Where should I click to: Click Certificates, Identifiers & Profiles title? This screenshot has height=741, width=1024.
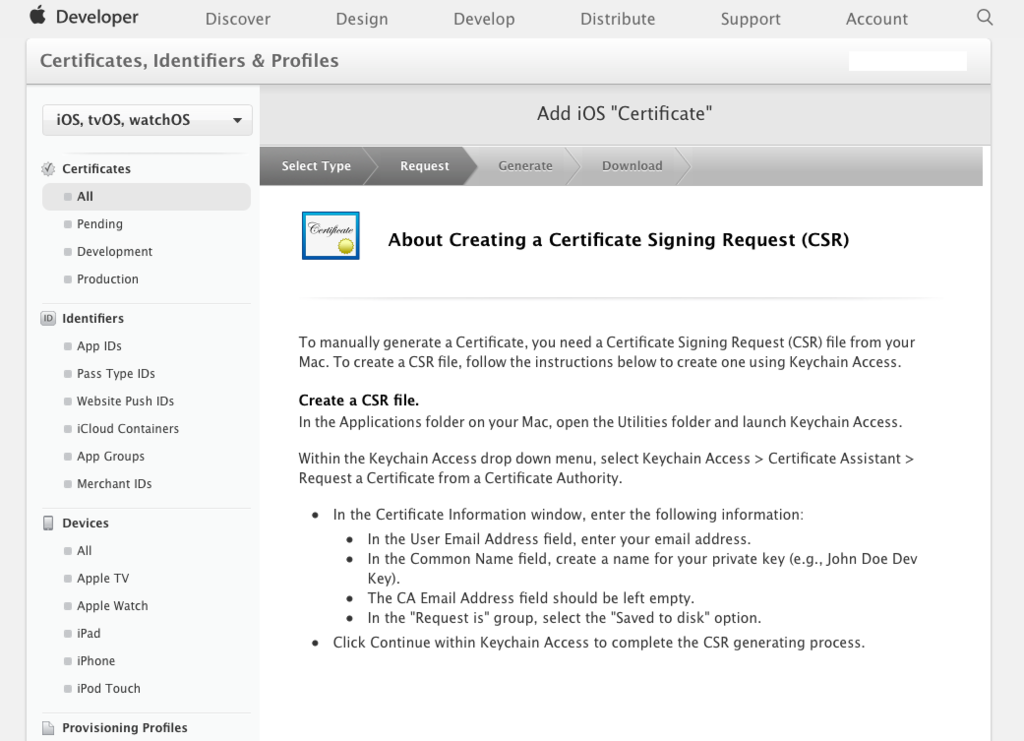(189, 61)
